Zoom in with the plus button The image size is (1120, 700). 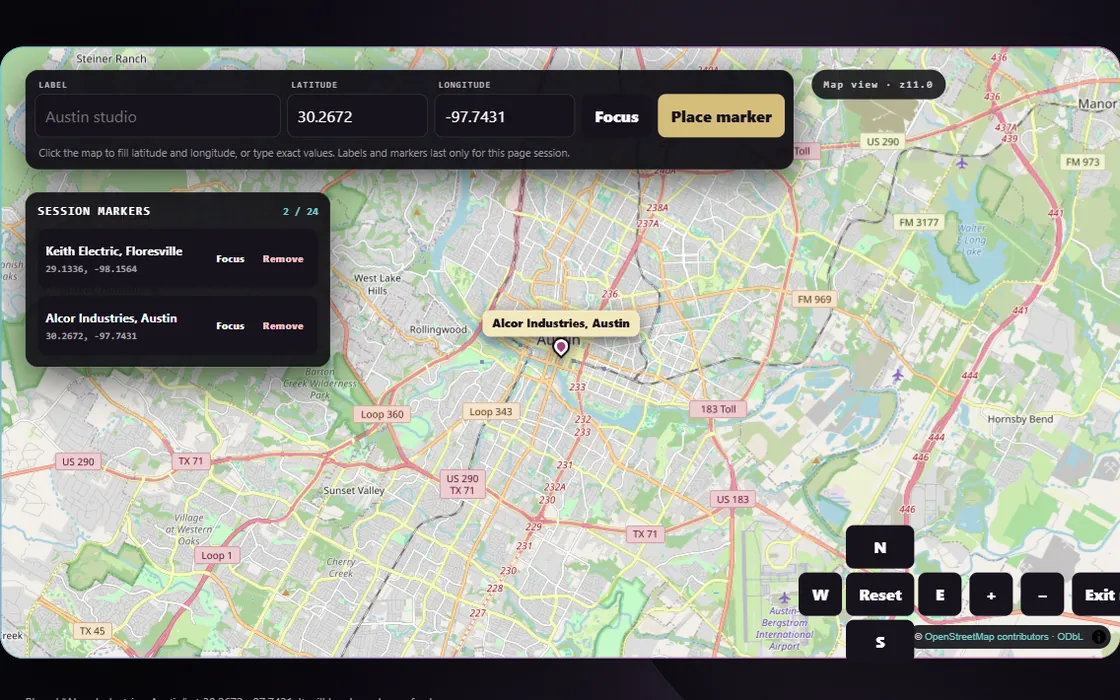pyautogui.click(x=991, y=594)
